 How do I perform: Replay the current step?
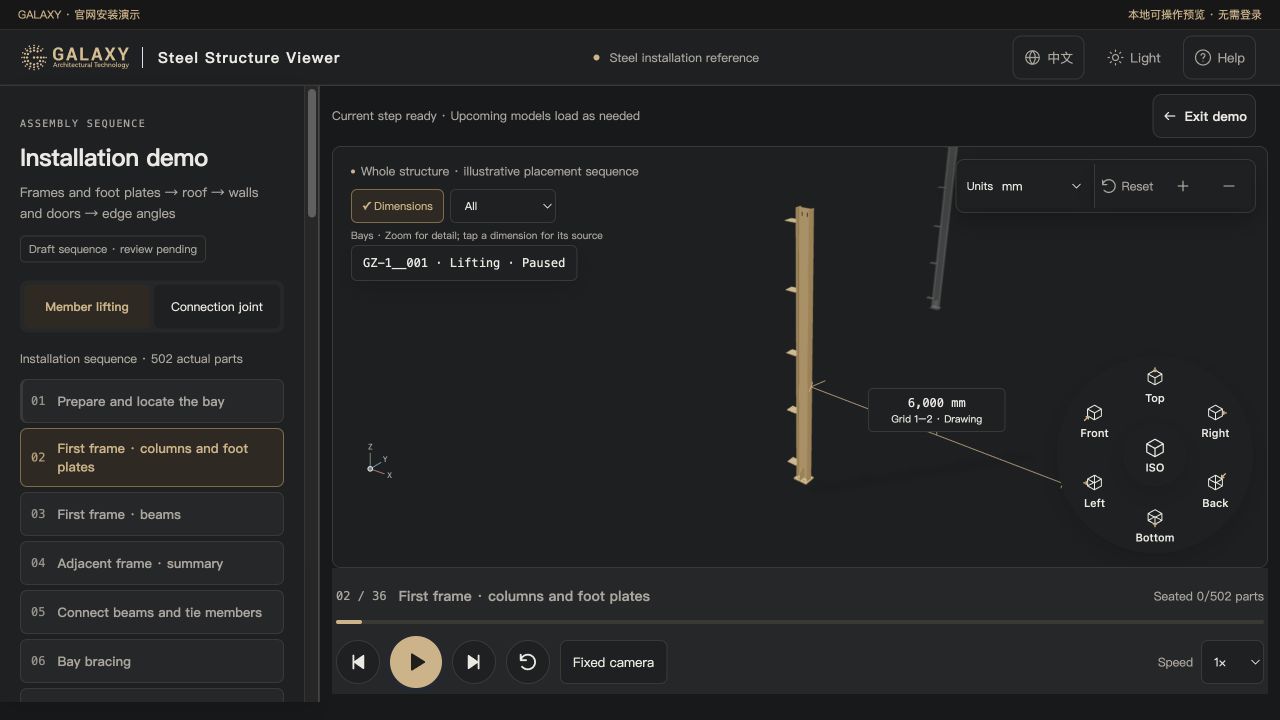(x=528, y=662)
